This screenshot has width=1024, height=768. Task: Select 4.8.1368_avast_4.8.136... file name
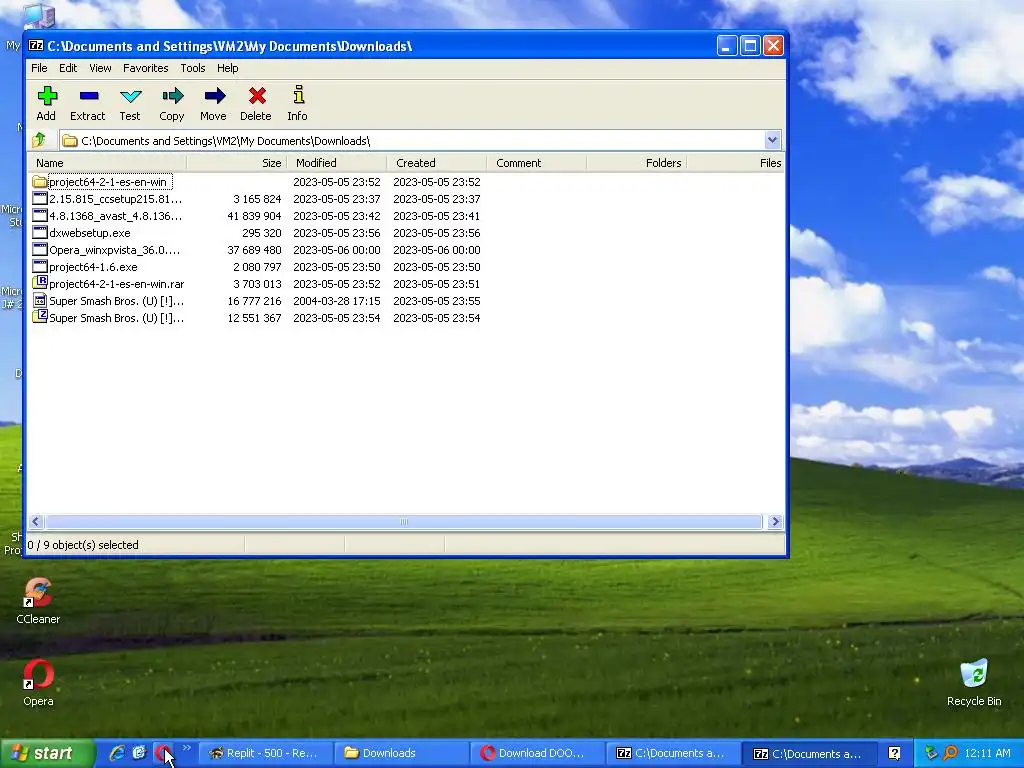click(115, 216)
